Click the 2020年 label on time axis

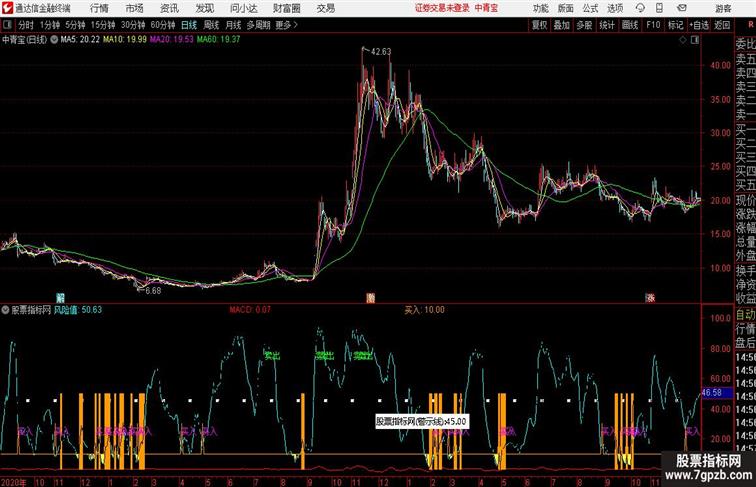pos(14,482)
